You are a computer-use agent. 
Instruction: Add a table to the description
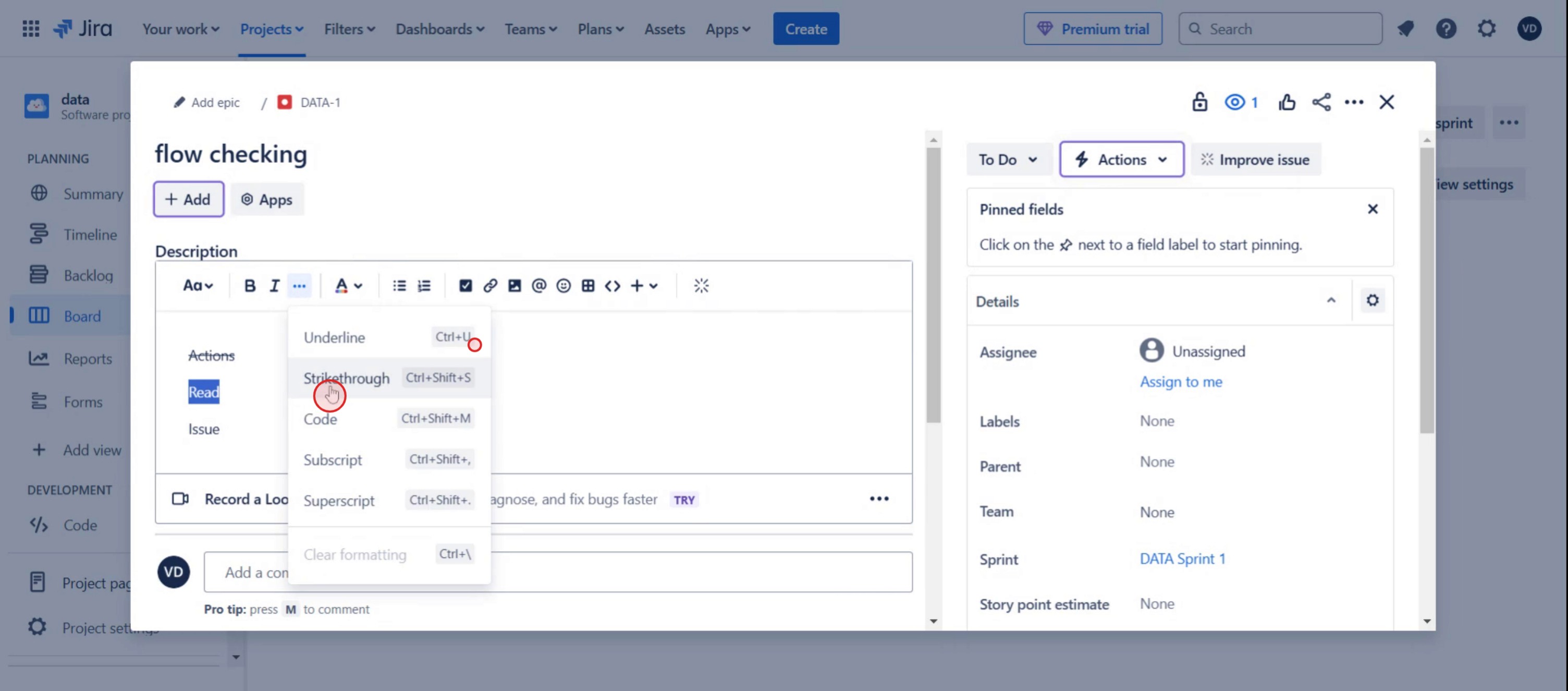tap(587, 286)
